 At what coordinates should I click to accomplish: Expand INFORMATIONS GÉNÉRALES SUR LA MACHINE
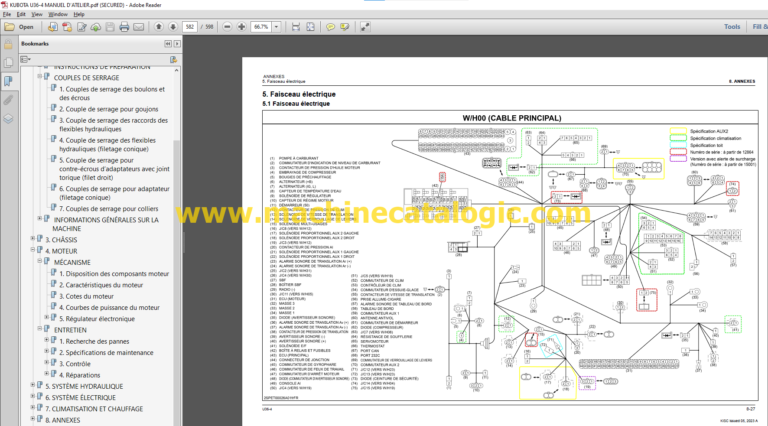(40, 219)
